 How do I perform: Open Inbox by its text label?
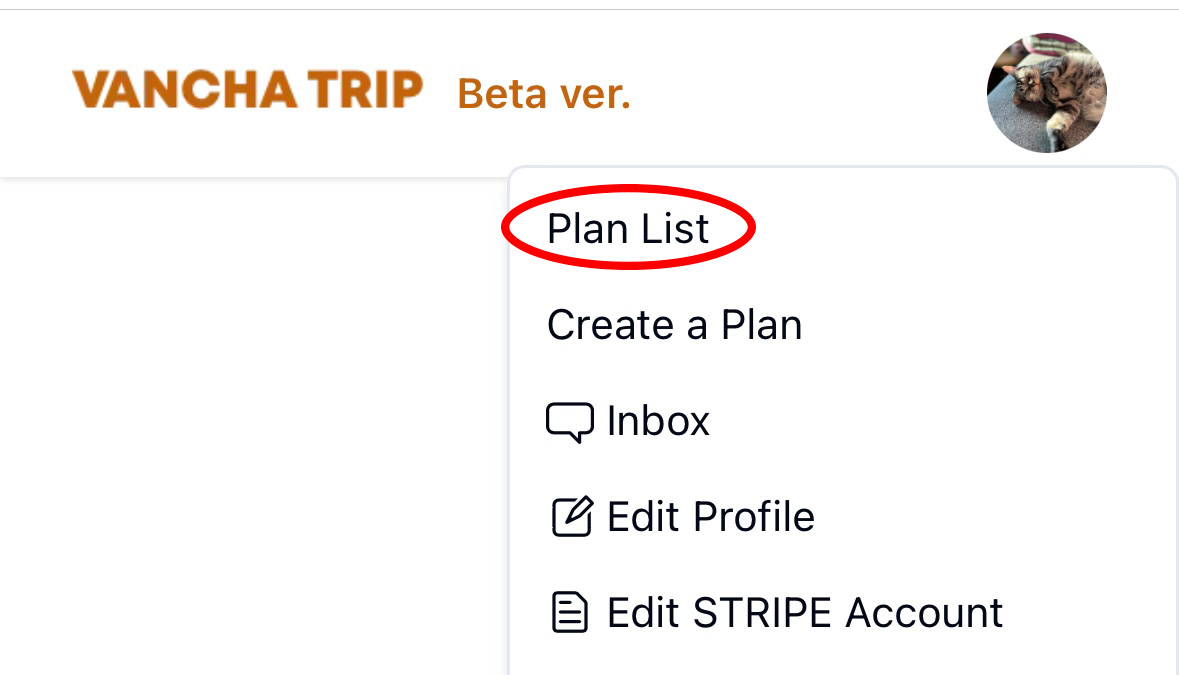click(658, 421)
